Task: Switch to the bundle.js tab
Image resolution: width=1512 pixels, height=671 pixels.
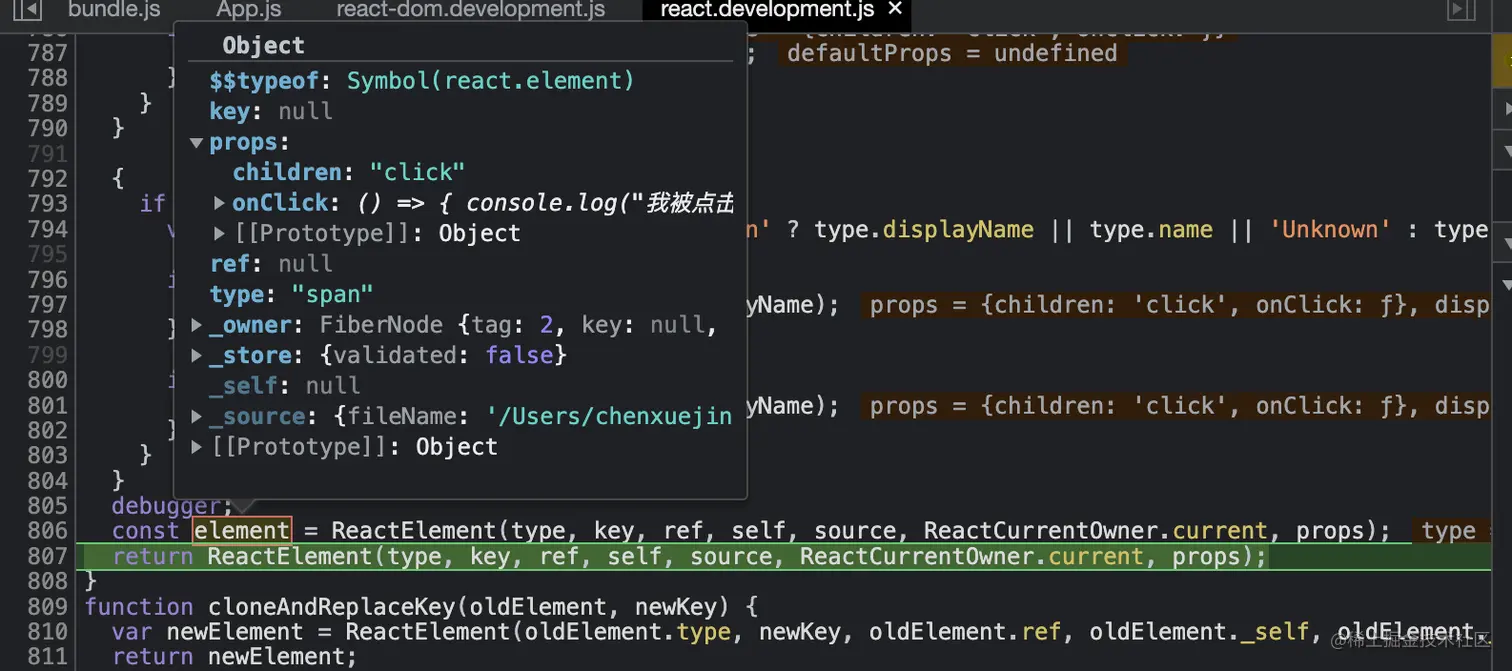Action: coord(114,10)
